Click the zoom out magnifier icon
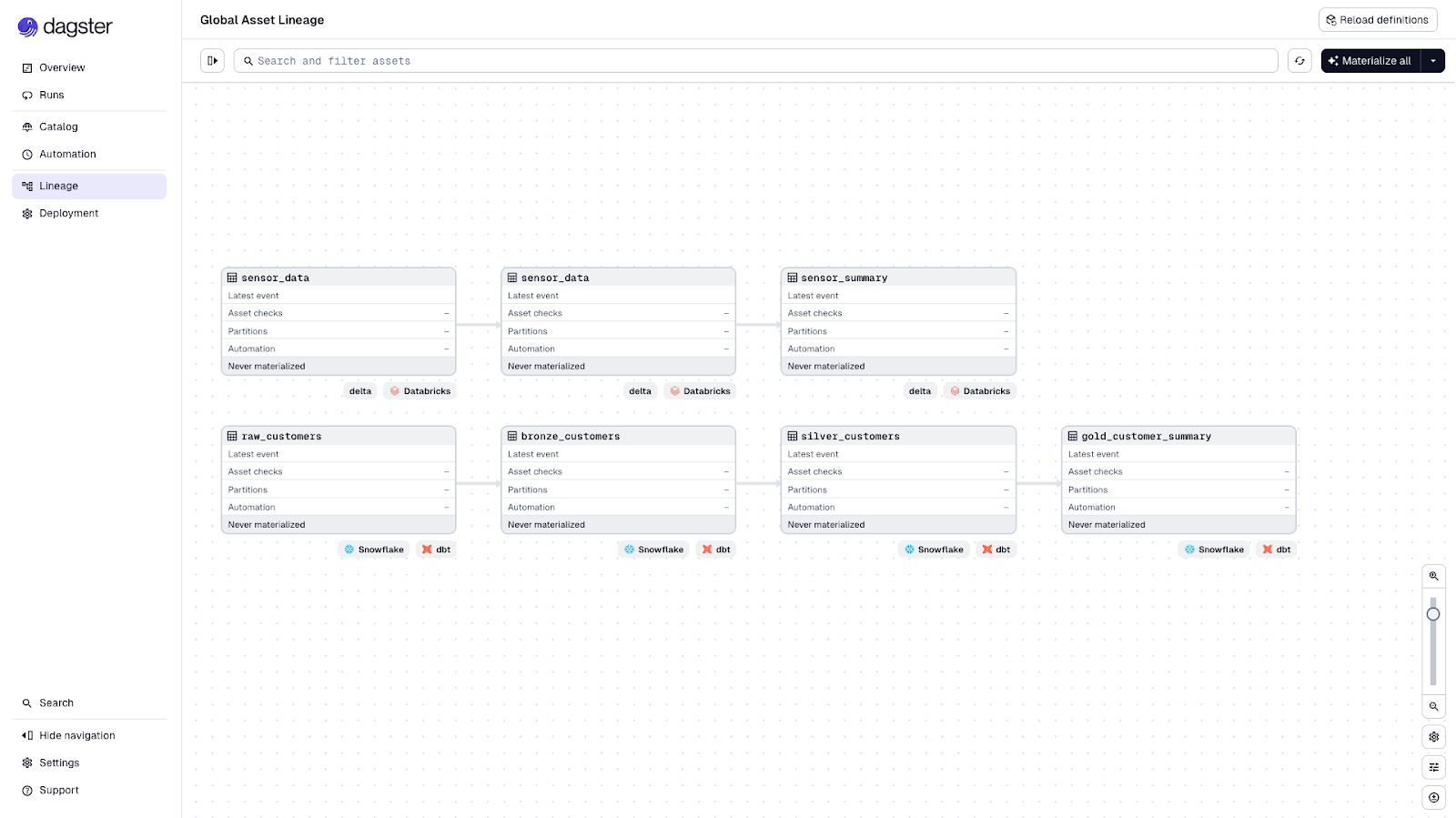Viewport: 1456px width, 818px height. coord(1434,706)
